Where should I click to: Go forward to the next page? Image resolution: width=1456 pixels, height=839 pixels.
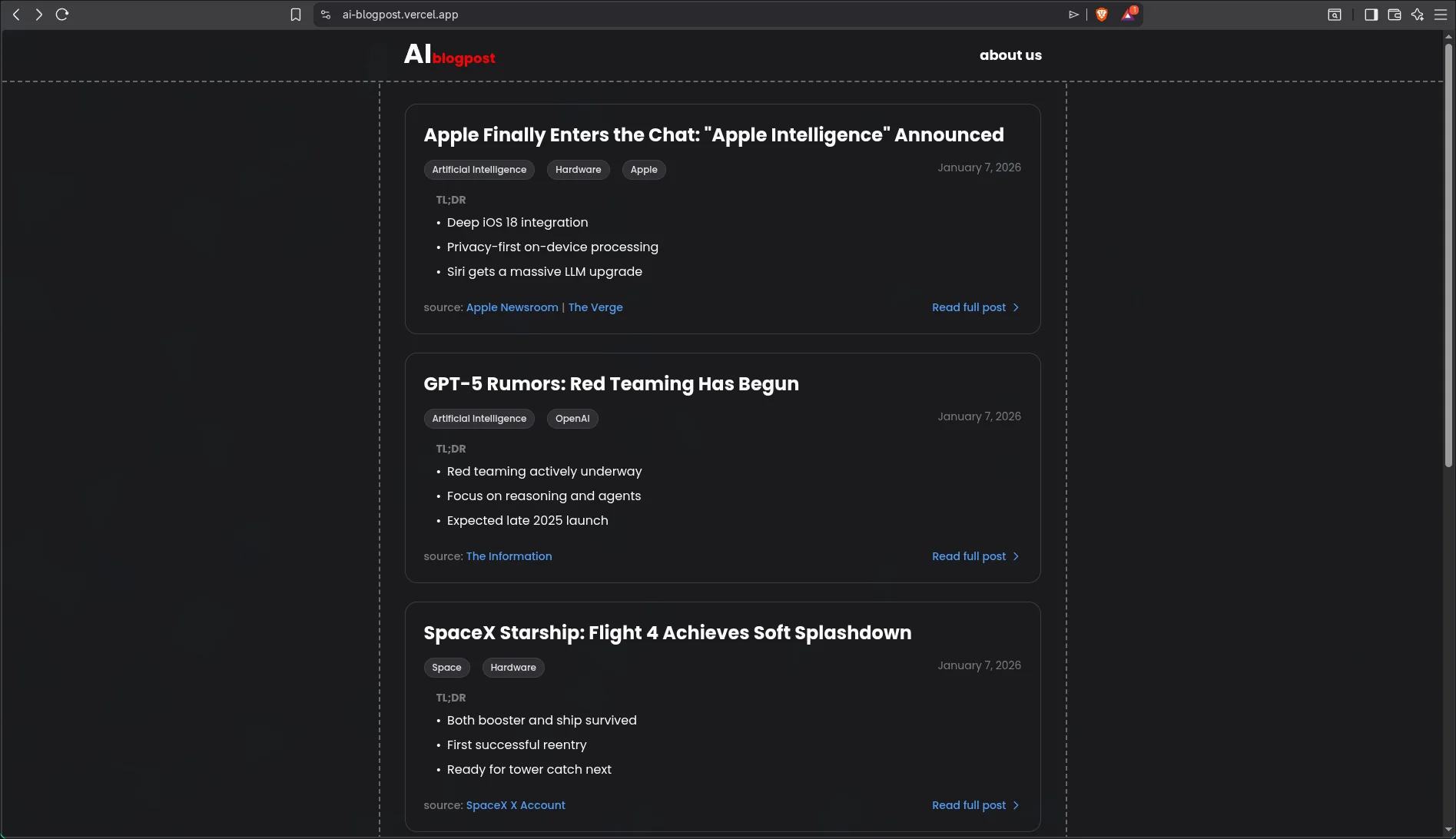coord(39,15)
